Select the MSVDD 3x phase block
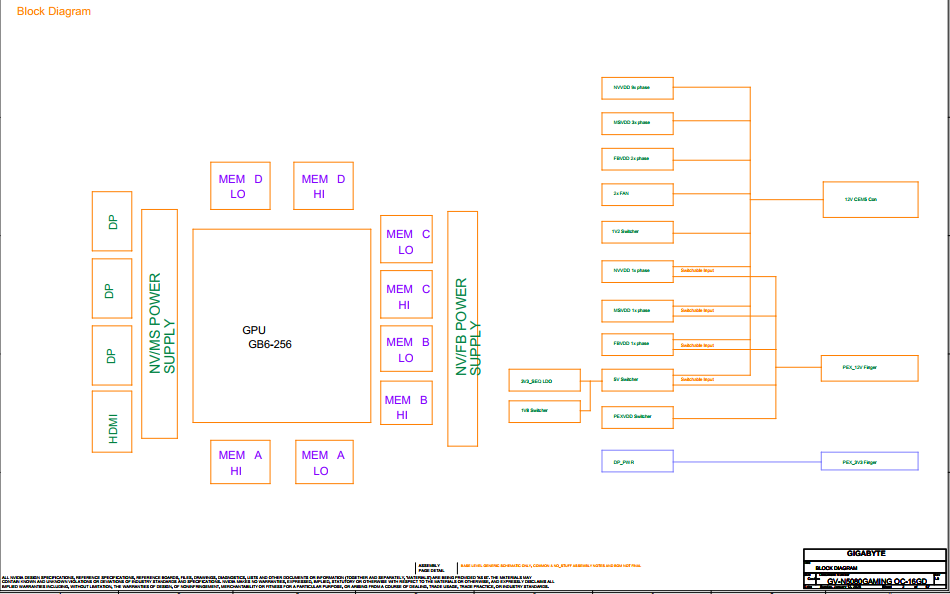The width and height of the screenshot is (950, 594). pos(637,123)
